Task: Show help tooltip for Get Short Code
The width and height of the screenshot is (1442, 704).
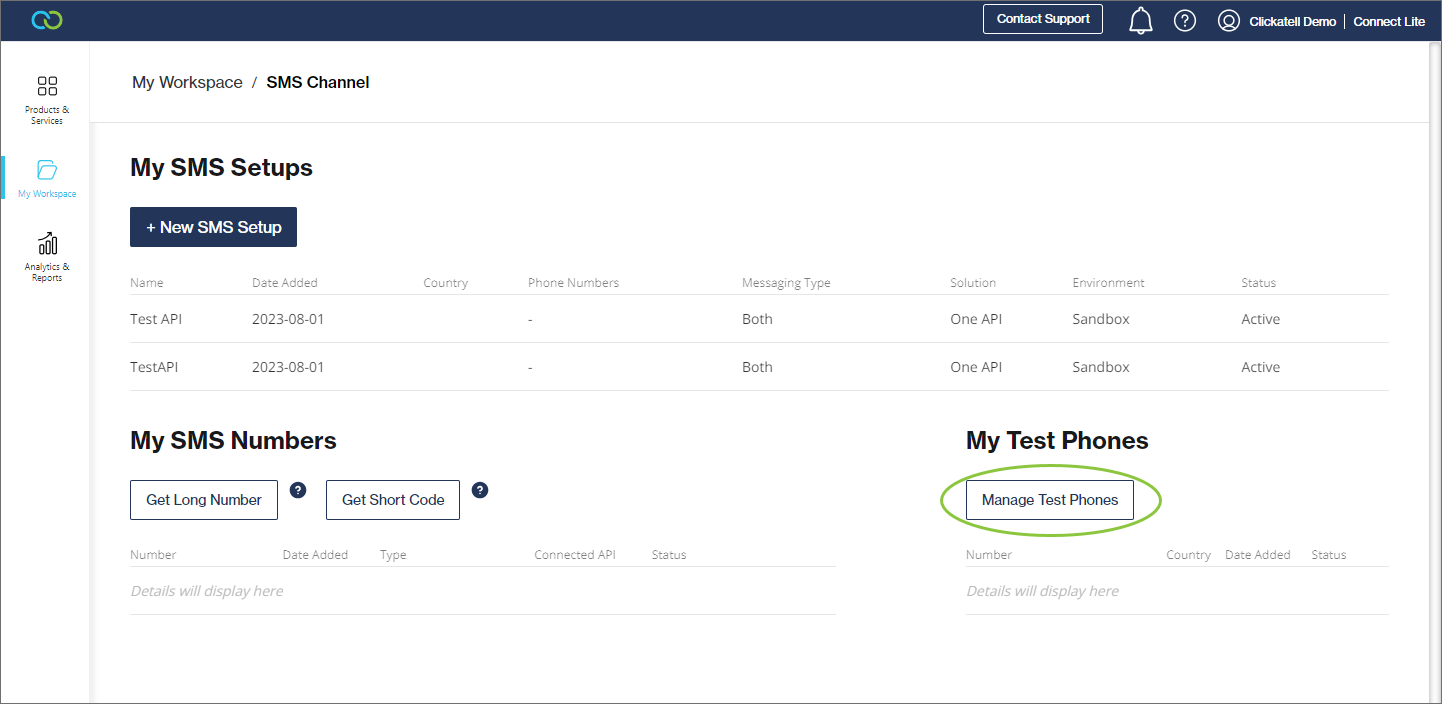Action: coord(480,490)
